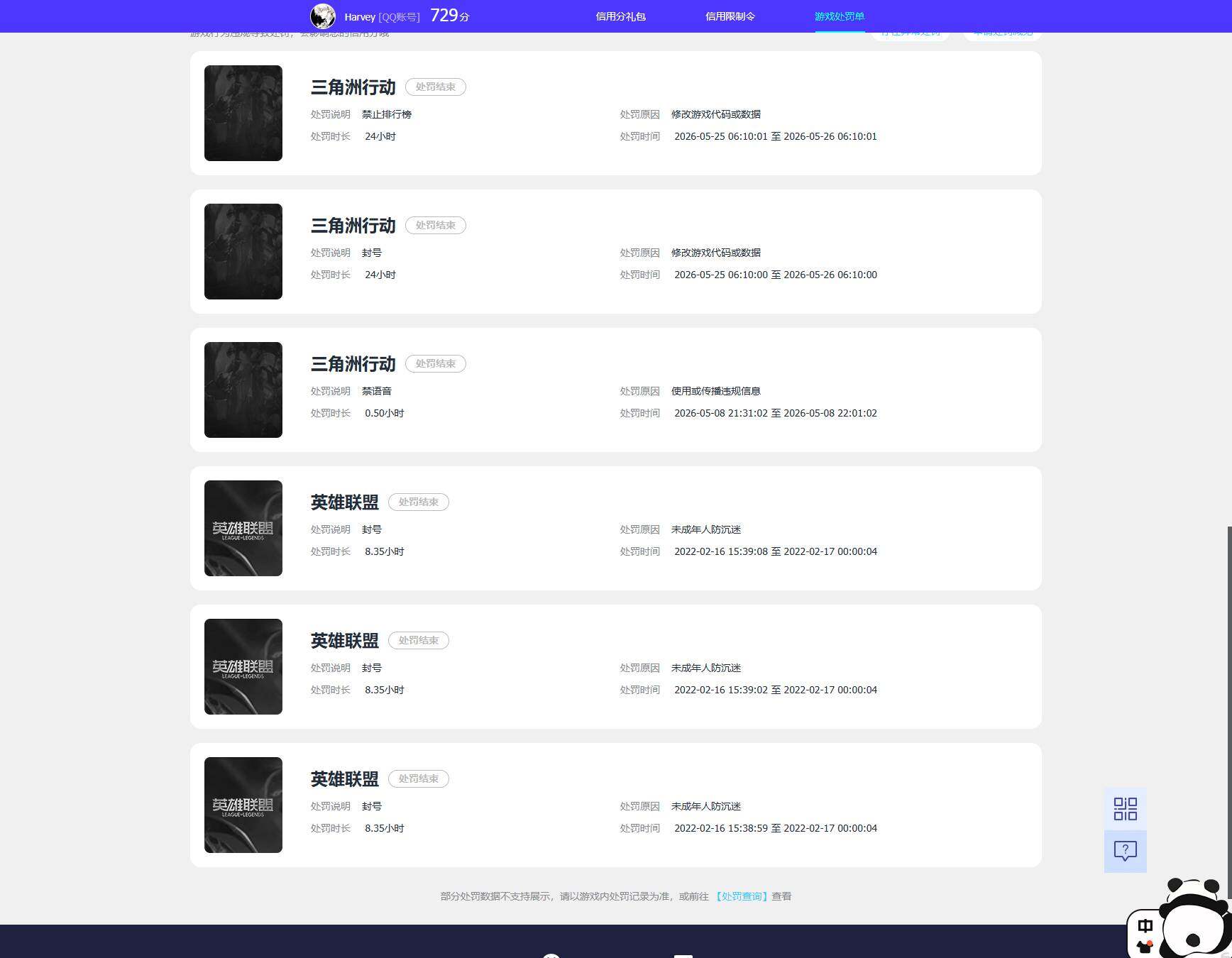Click the 729分 credit score

(450, 16)
